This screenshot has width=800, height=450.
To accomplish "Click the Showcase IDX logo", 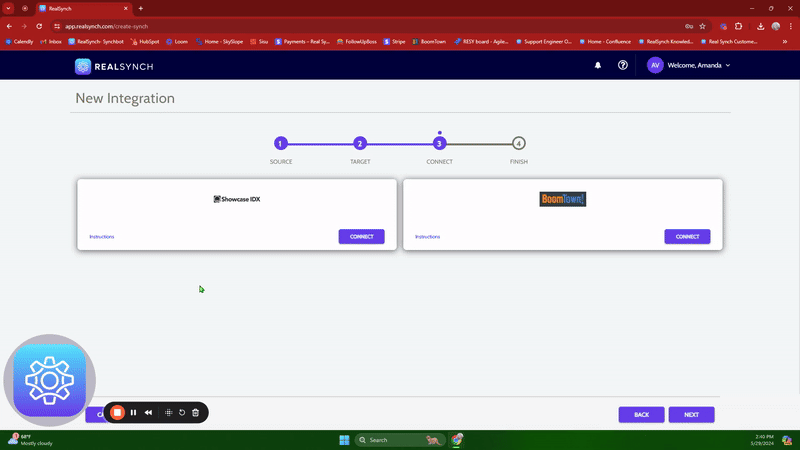I will tap(237, 199).
